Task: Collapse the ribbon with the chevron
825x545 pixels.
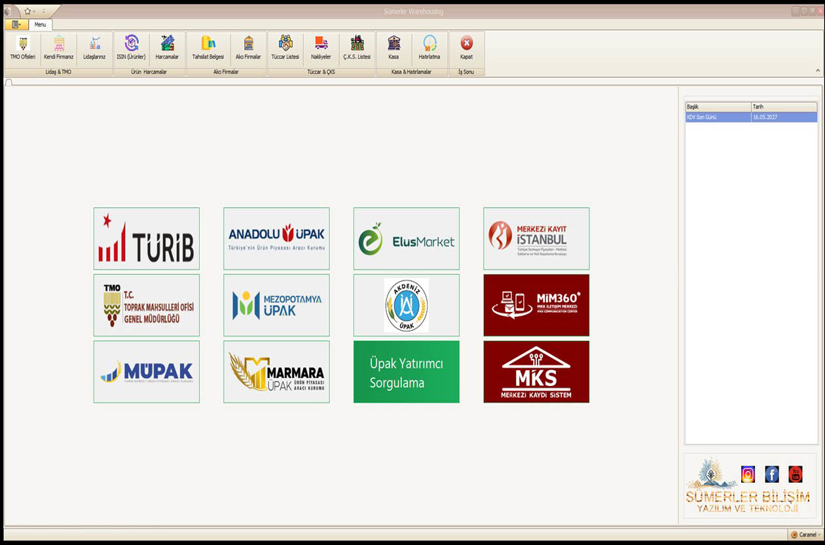Action: pos(818,71)
